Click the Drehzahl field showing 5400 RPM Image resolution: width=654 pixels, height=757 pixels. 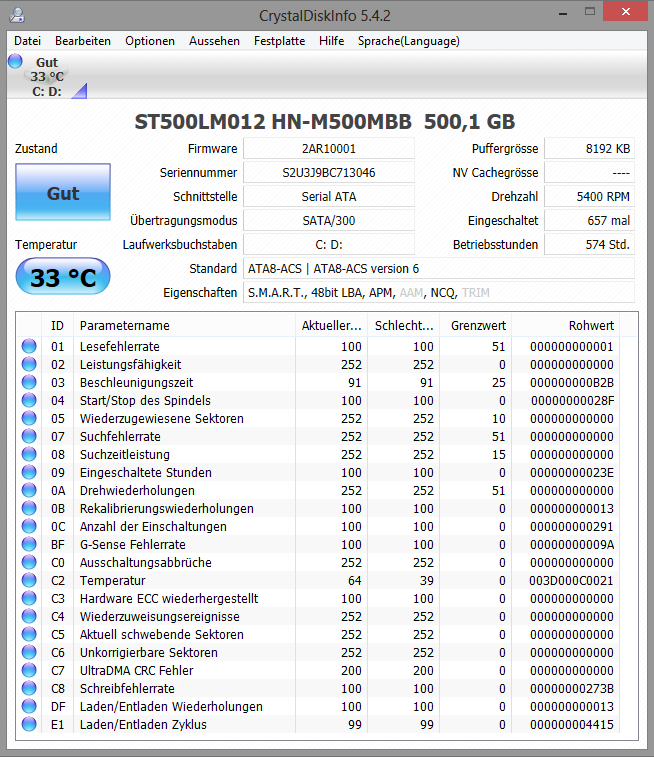[x=589, y=196]
